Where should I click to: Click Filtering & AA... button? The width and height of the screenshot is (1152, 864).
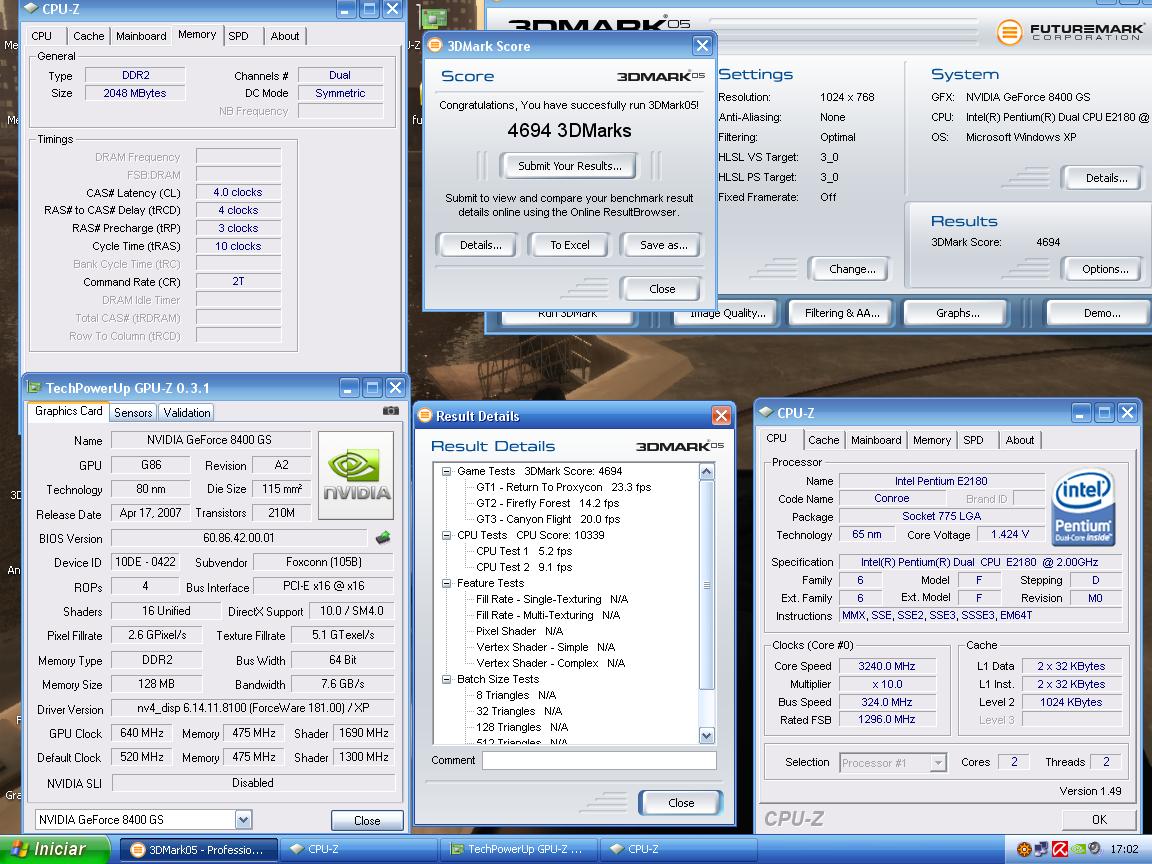842,313
